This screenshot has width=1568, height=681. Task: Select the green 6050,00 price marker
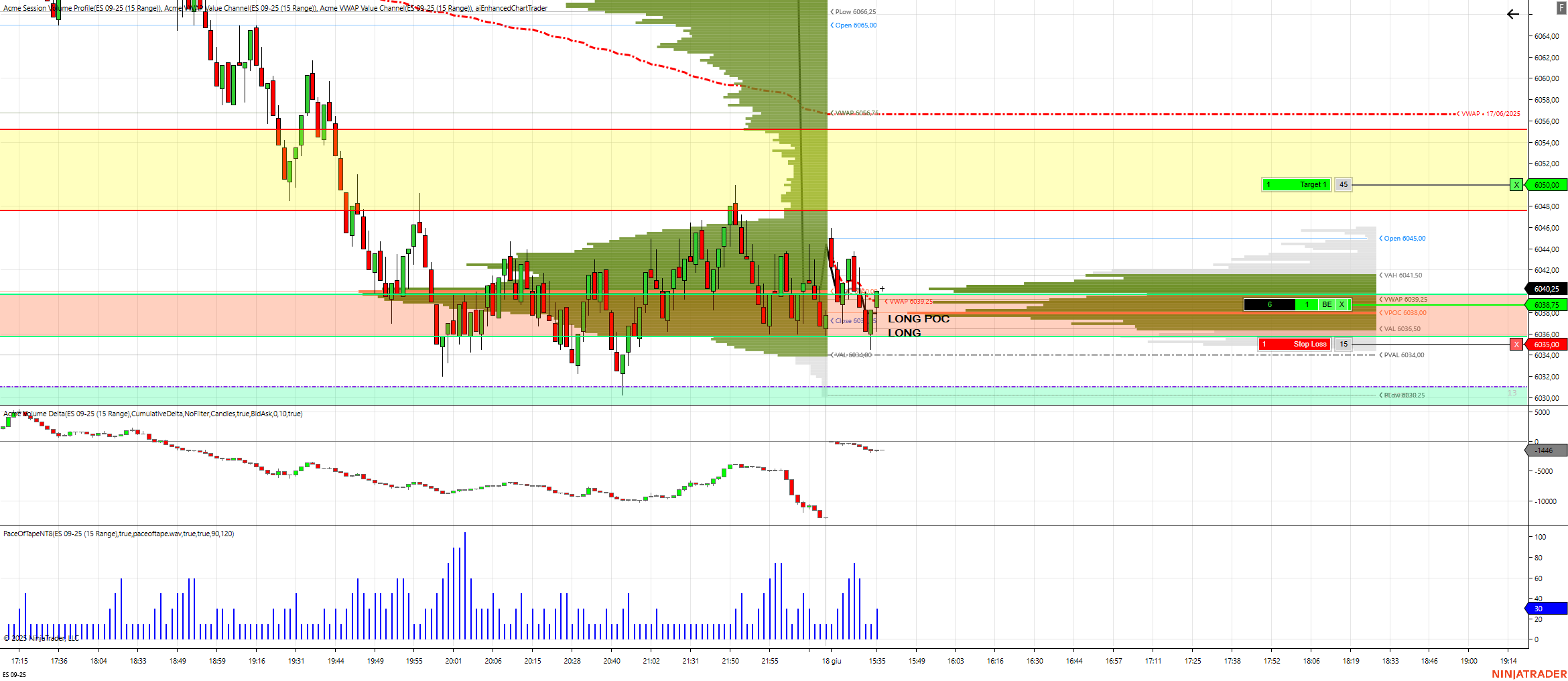1547,185
